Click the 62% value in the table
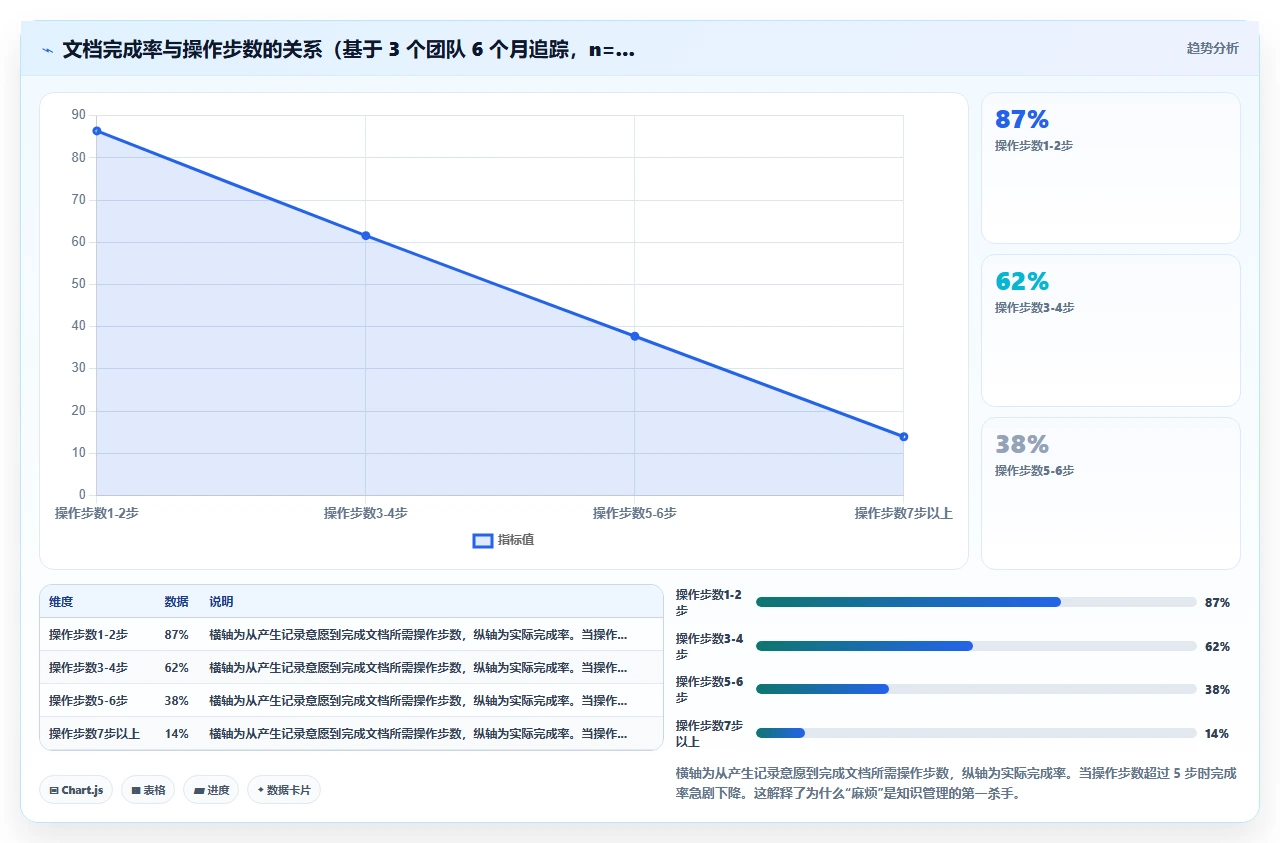 176,668
